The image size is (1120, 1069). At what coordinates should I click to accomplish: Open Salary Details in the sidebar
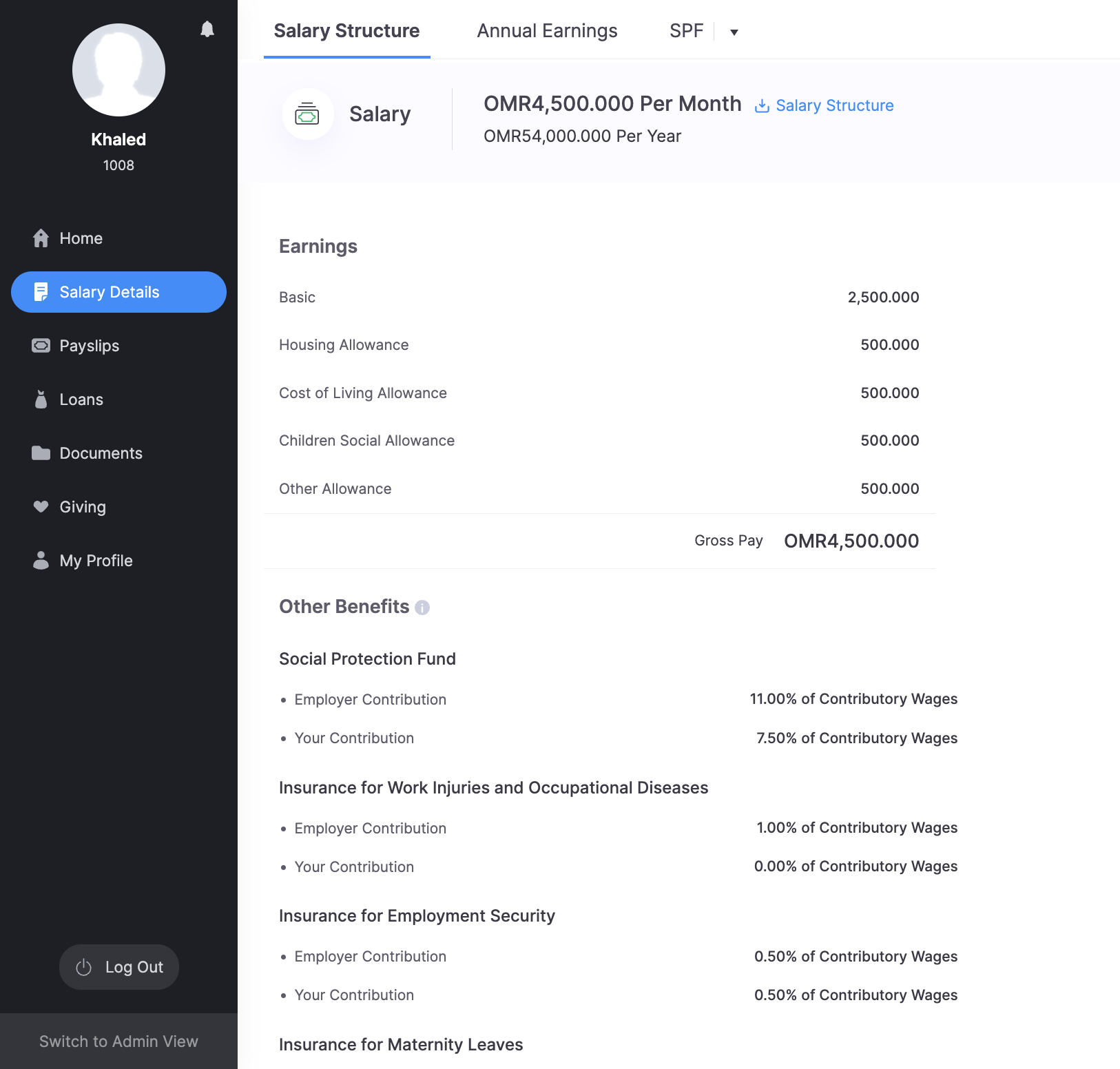(118, 292)
